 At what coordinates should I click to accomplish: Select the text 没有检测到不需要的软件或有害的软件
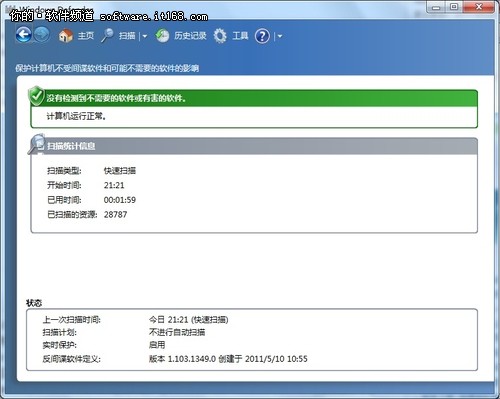pyautogui.click(x=116, y=98)
